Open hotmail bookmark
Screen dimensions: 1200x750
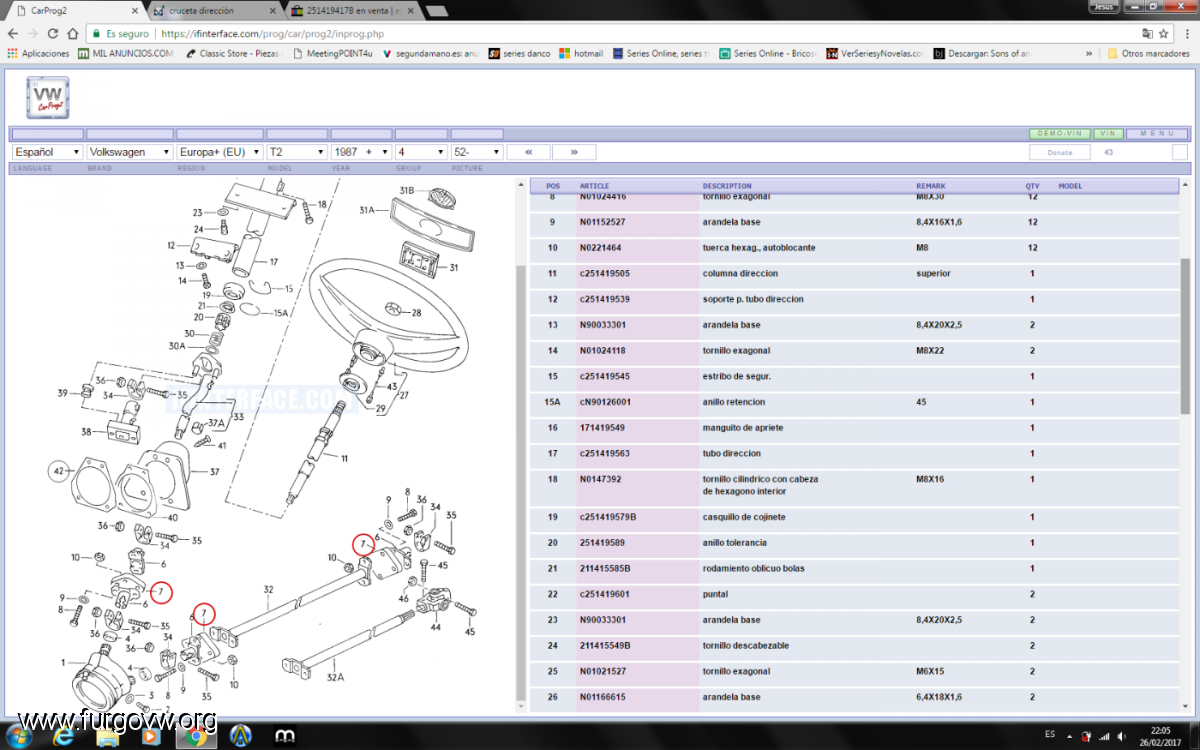tap(581, 53)
